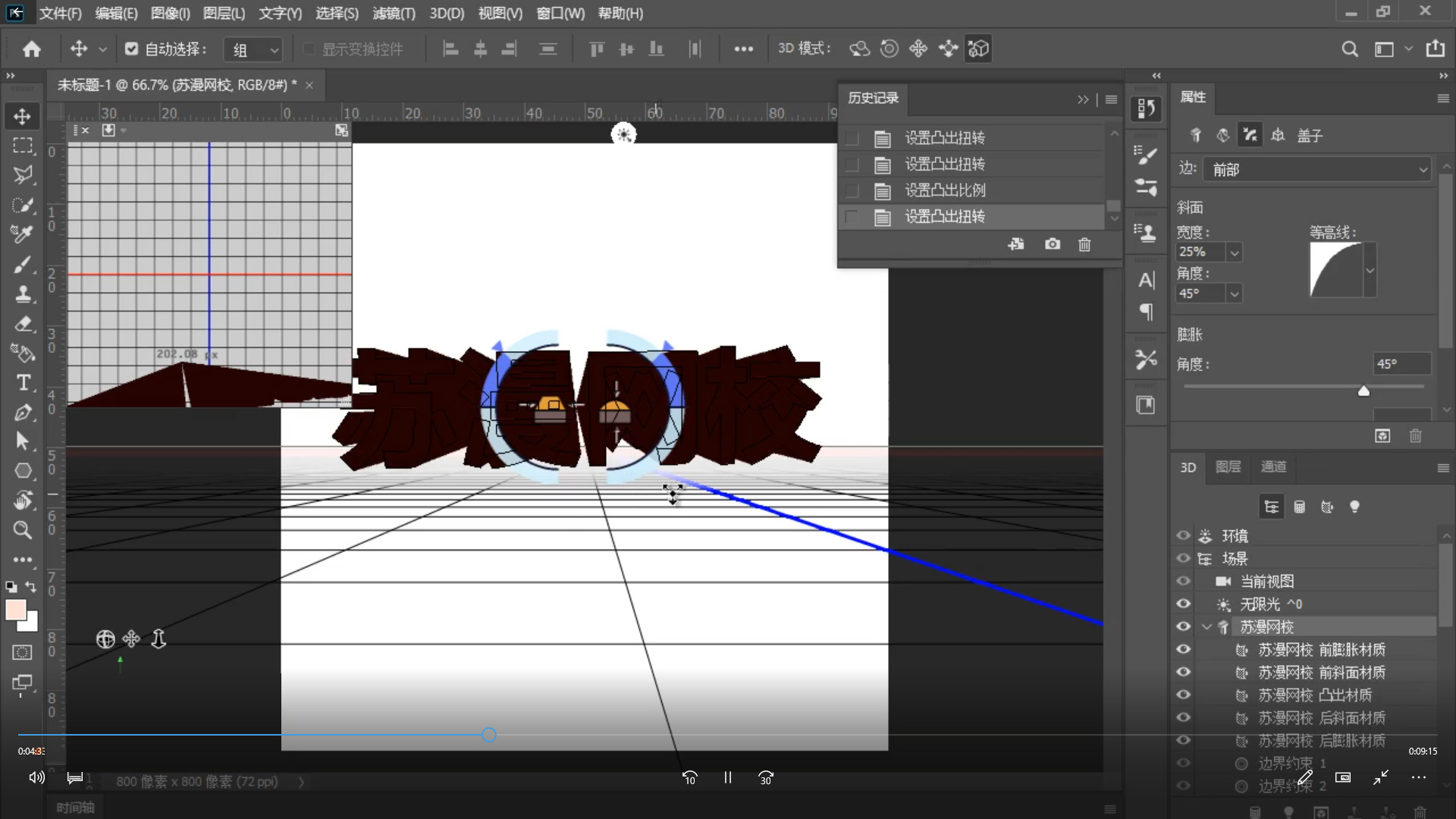Open Coordinates icon in Properties panel
The width and height of the screenshot is (1456, 819).
(x=1278, y=135)
